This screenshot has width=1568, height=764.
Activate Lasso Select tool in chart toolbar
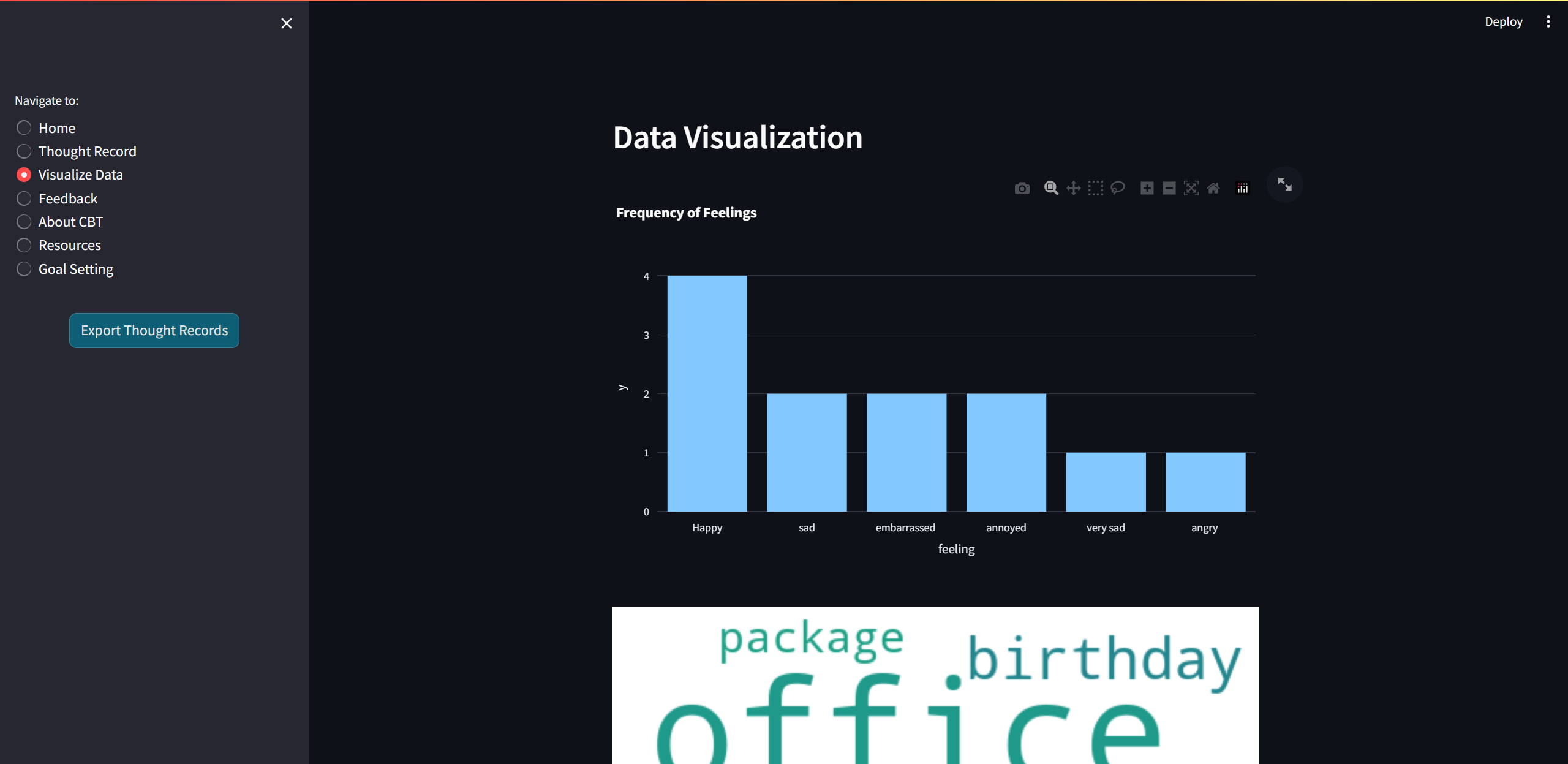pos(1118,188)
